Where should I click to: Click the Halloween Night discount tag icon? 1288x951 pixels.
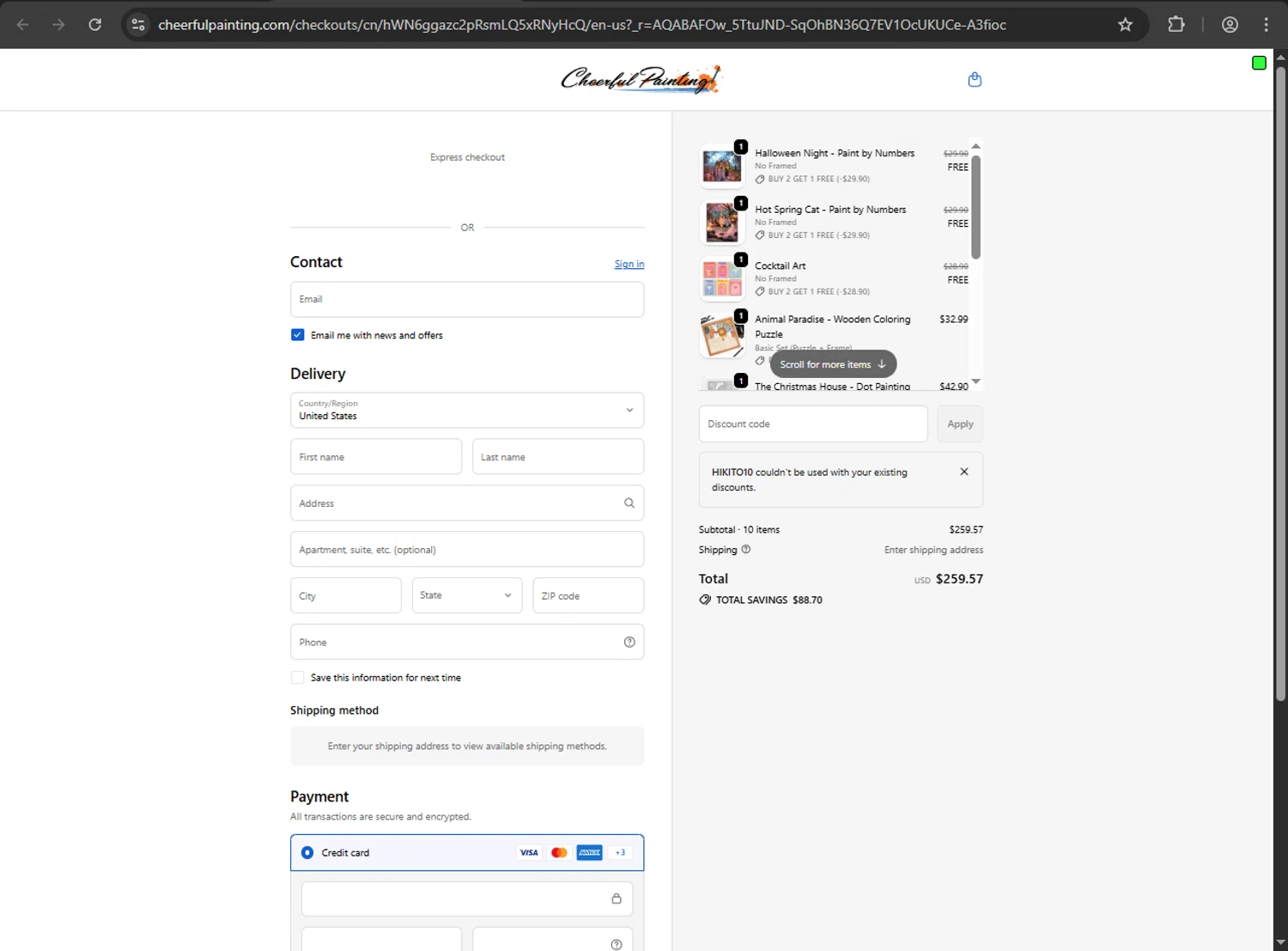point(760,179)
